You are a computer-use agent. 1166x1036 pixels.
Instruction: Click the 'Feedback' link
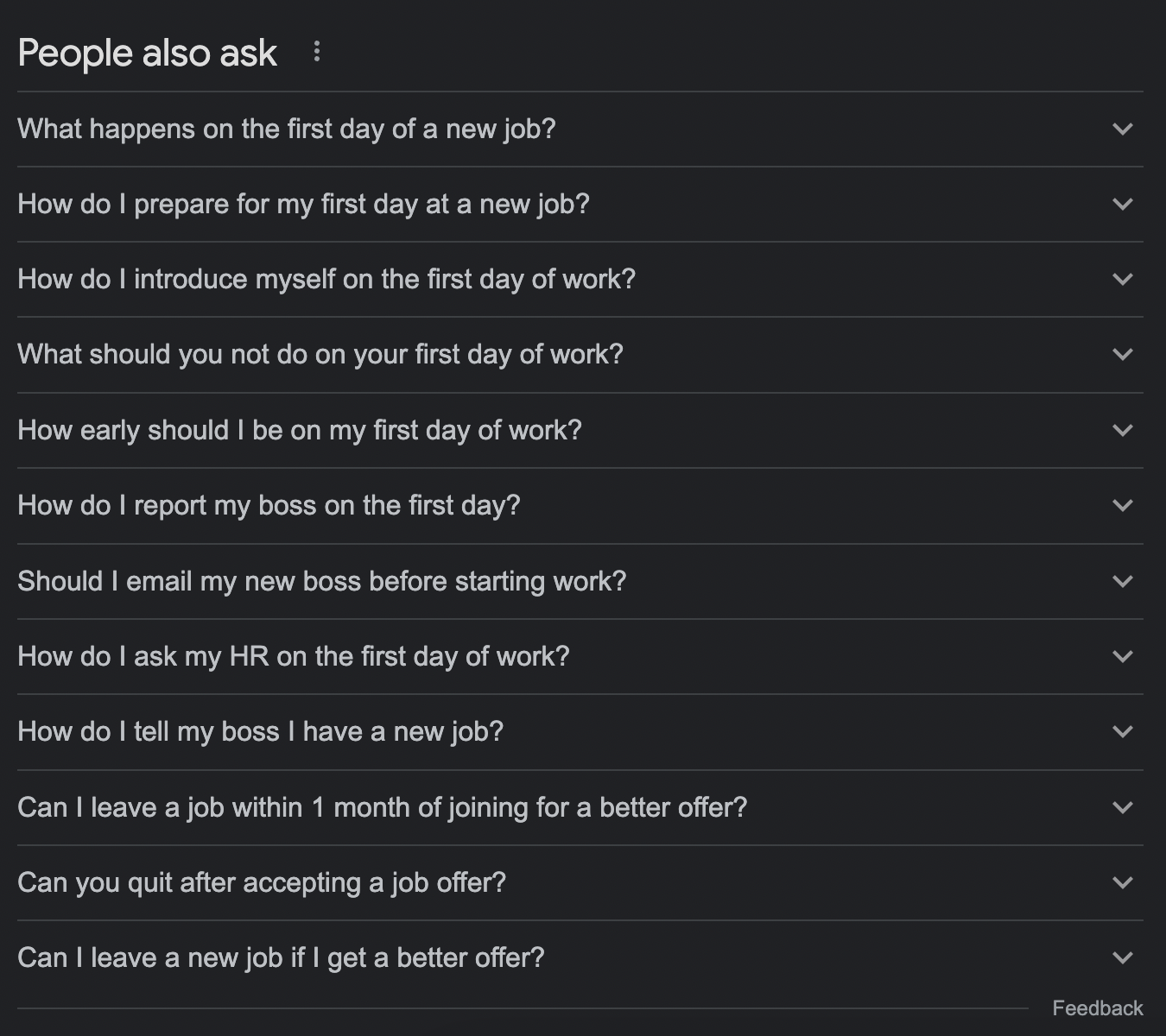pos(1100,1007)
